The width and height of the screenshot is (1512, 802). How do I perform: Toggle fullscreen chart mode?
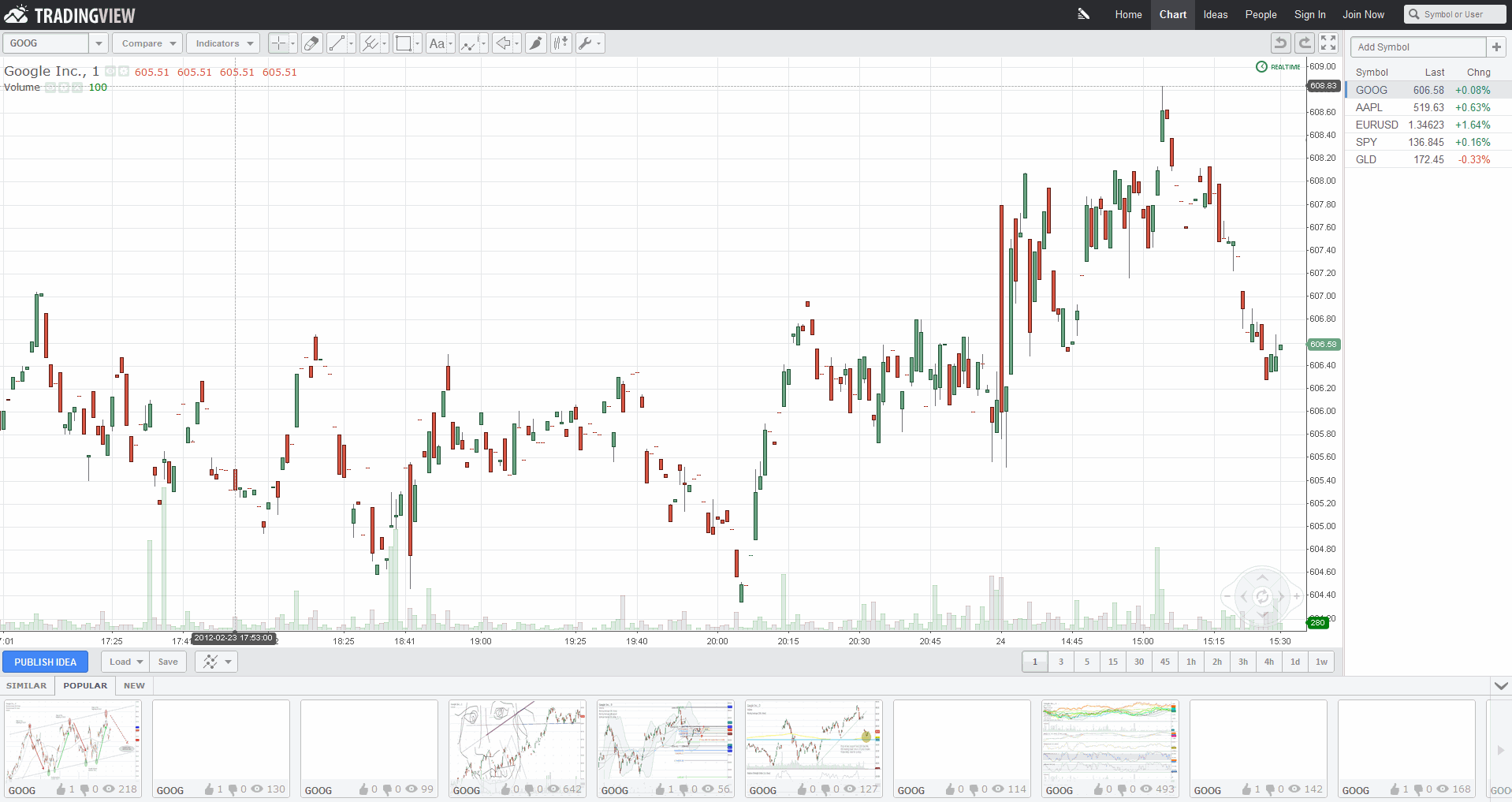(1329, 43)
